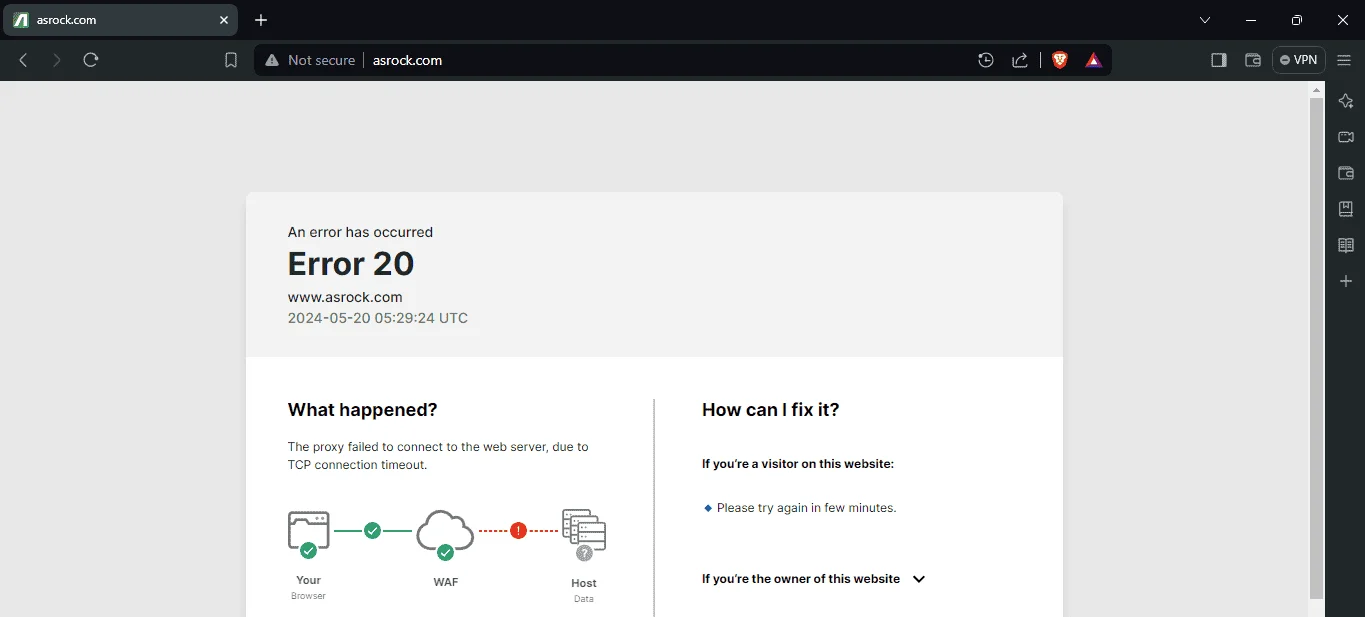Open the Wallet icon in sidebar
The width and height of the screenshot is (1365, 617).
point(1346,173)
